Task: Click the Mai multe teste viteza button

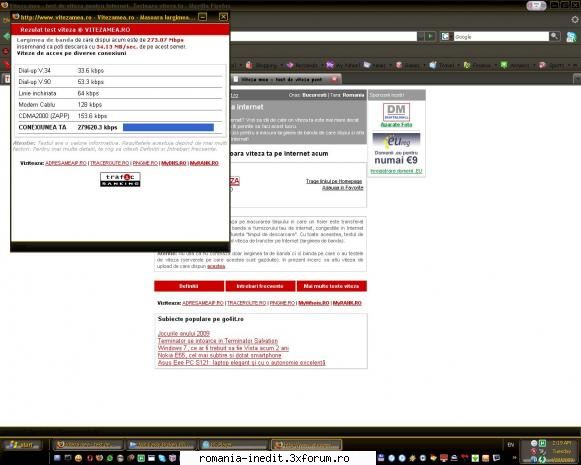Action: point(332,286)
